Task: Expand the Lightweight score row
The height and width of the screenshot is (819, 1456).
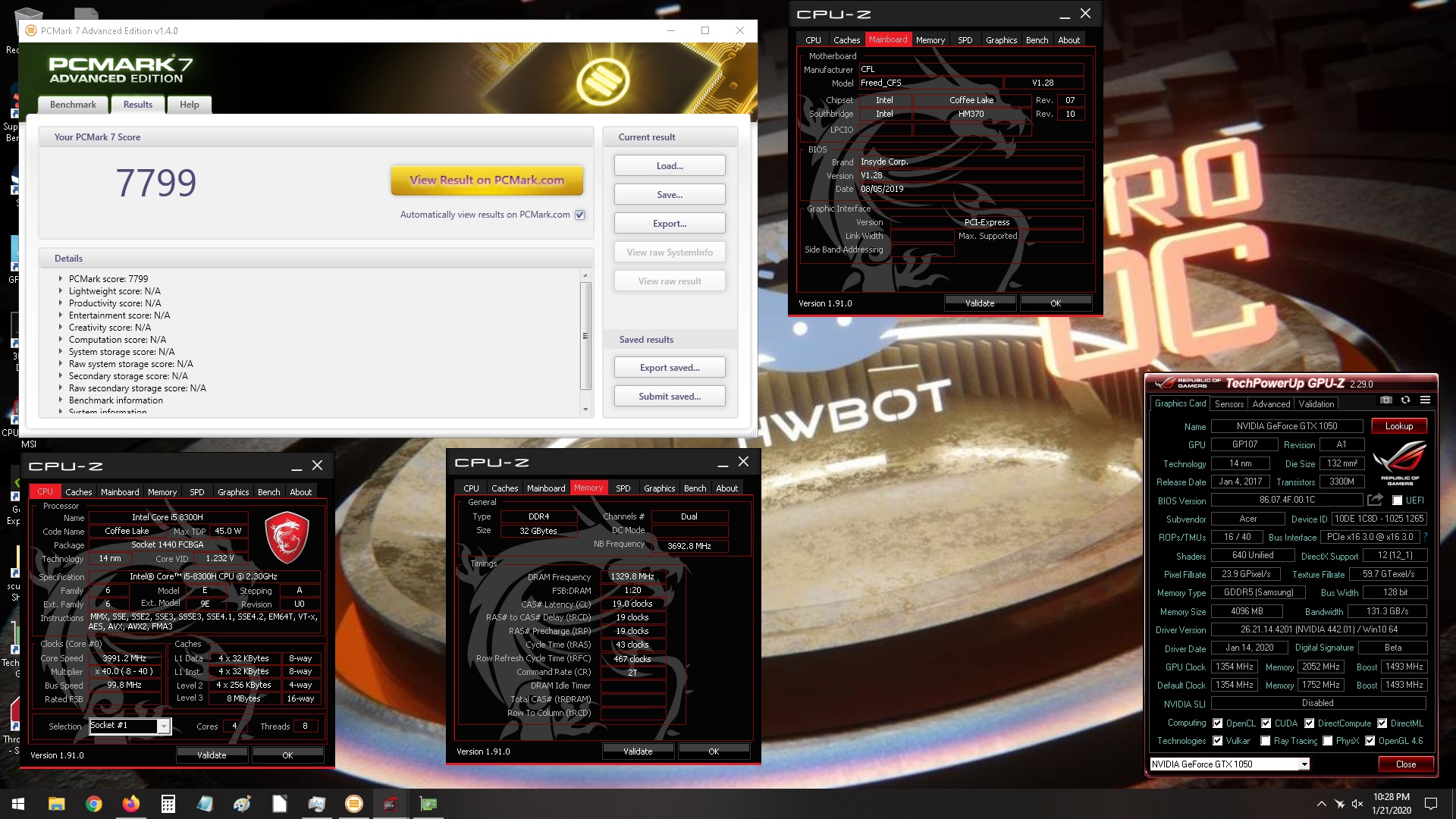Action: [60, 291]
